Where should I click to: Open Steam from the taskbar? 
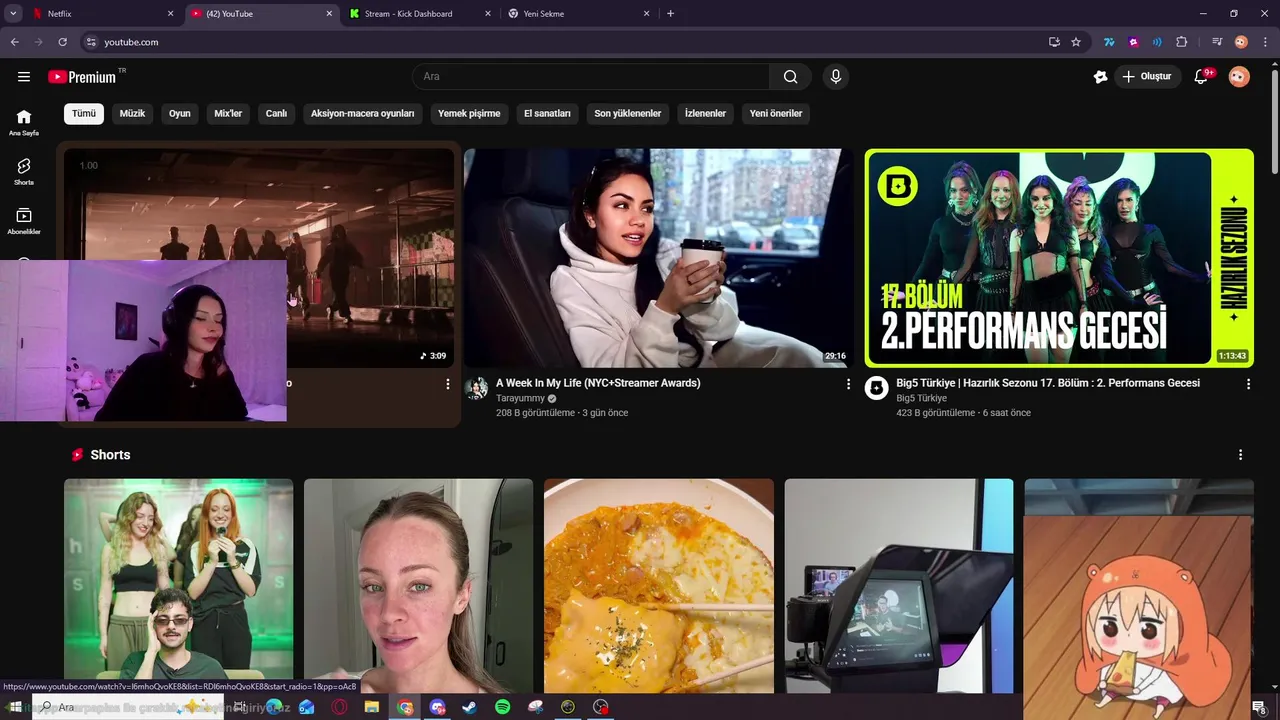[x=469, y=707]
